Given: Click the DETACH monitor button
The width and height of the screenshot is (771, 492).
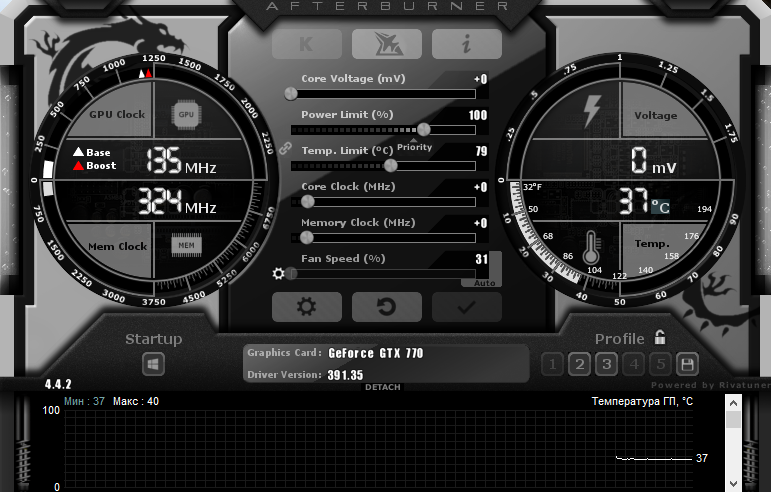Looking at the screenshot, I should [x=383, y=387].
